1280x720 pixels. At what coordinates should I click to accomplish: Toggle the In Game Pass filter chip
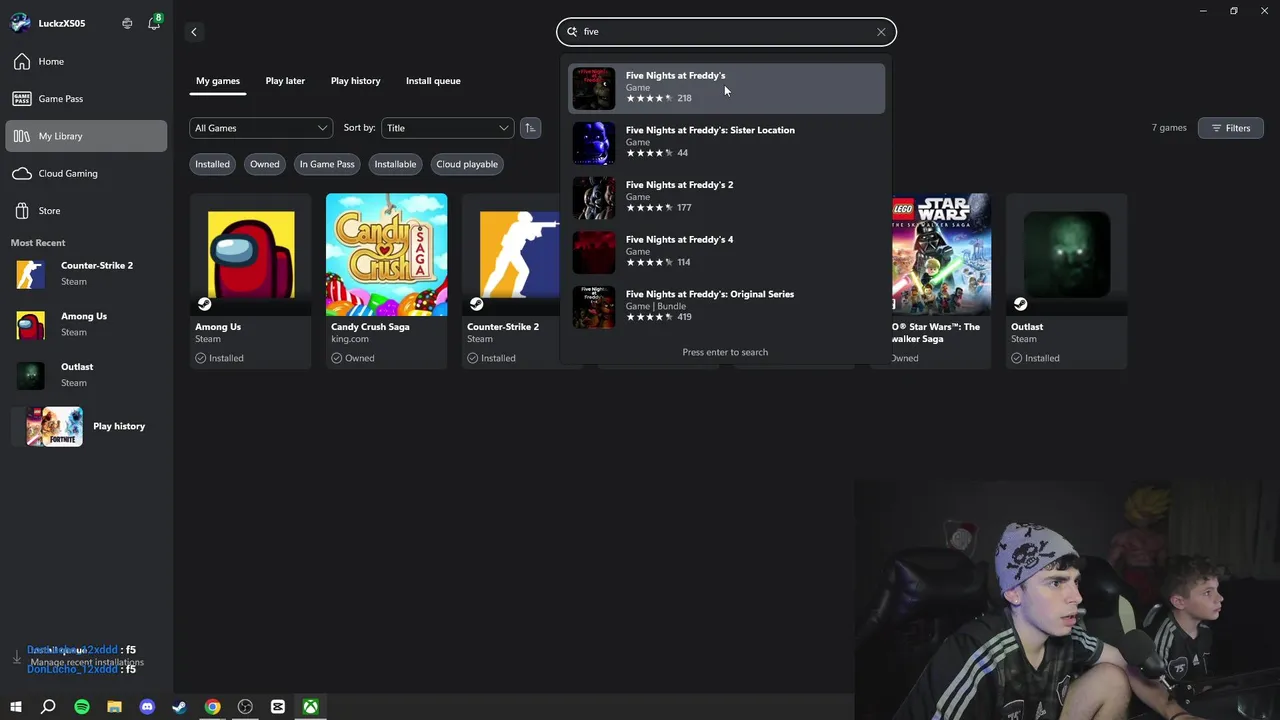(x=327, y=164)
